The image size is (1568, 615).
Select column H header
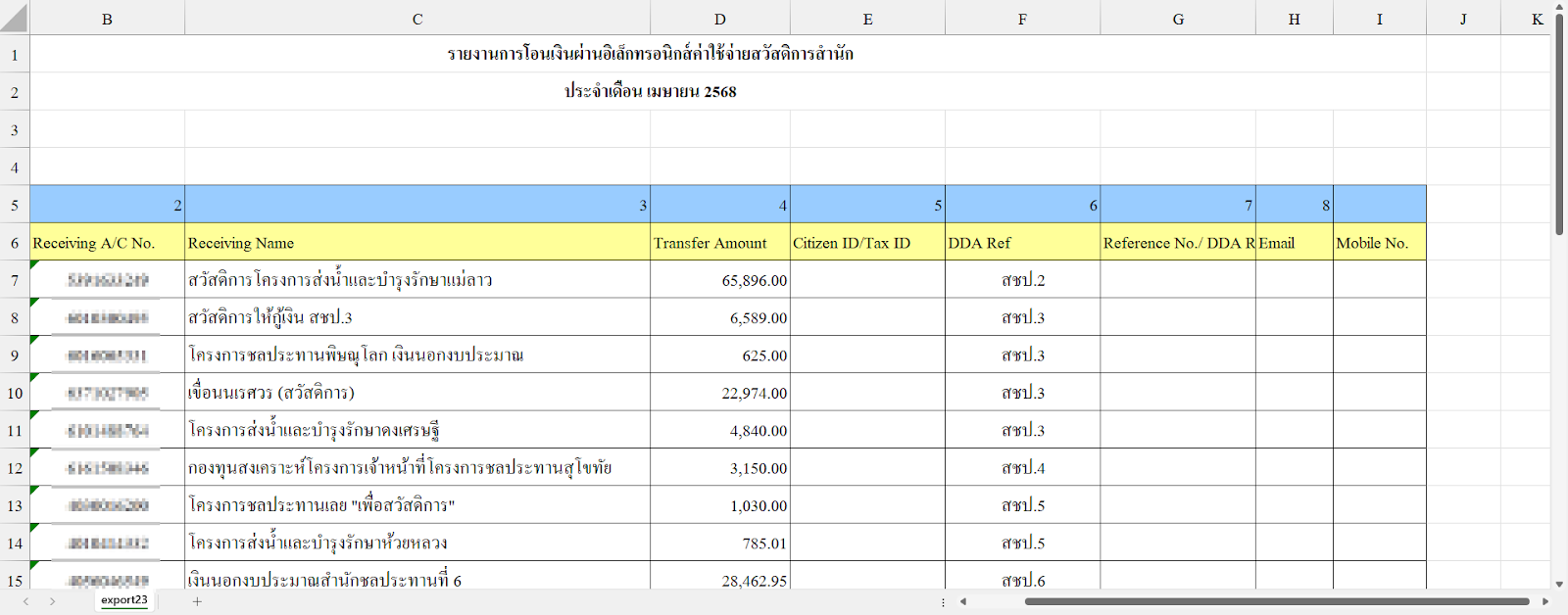[1295, 19]
